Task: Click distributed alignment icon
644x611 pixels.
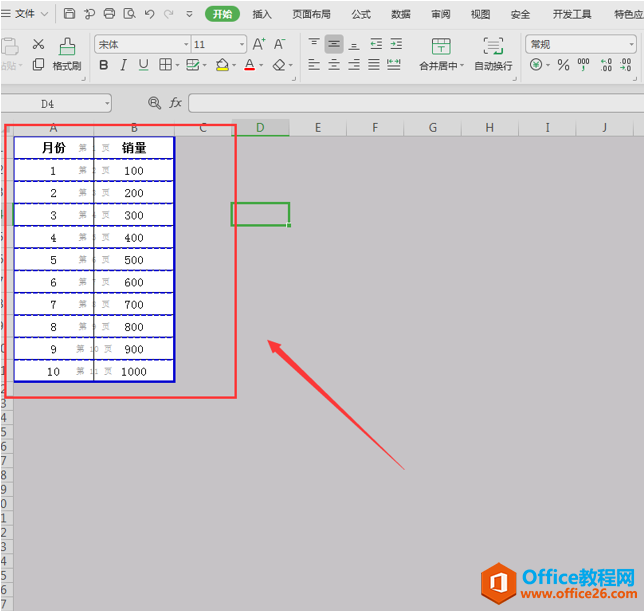Action: (394, 64)
